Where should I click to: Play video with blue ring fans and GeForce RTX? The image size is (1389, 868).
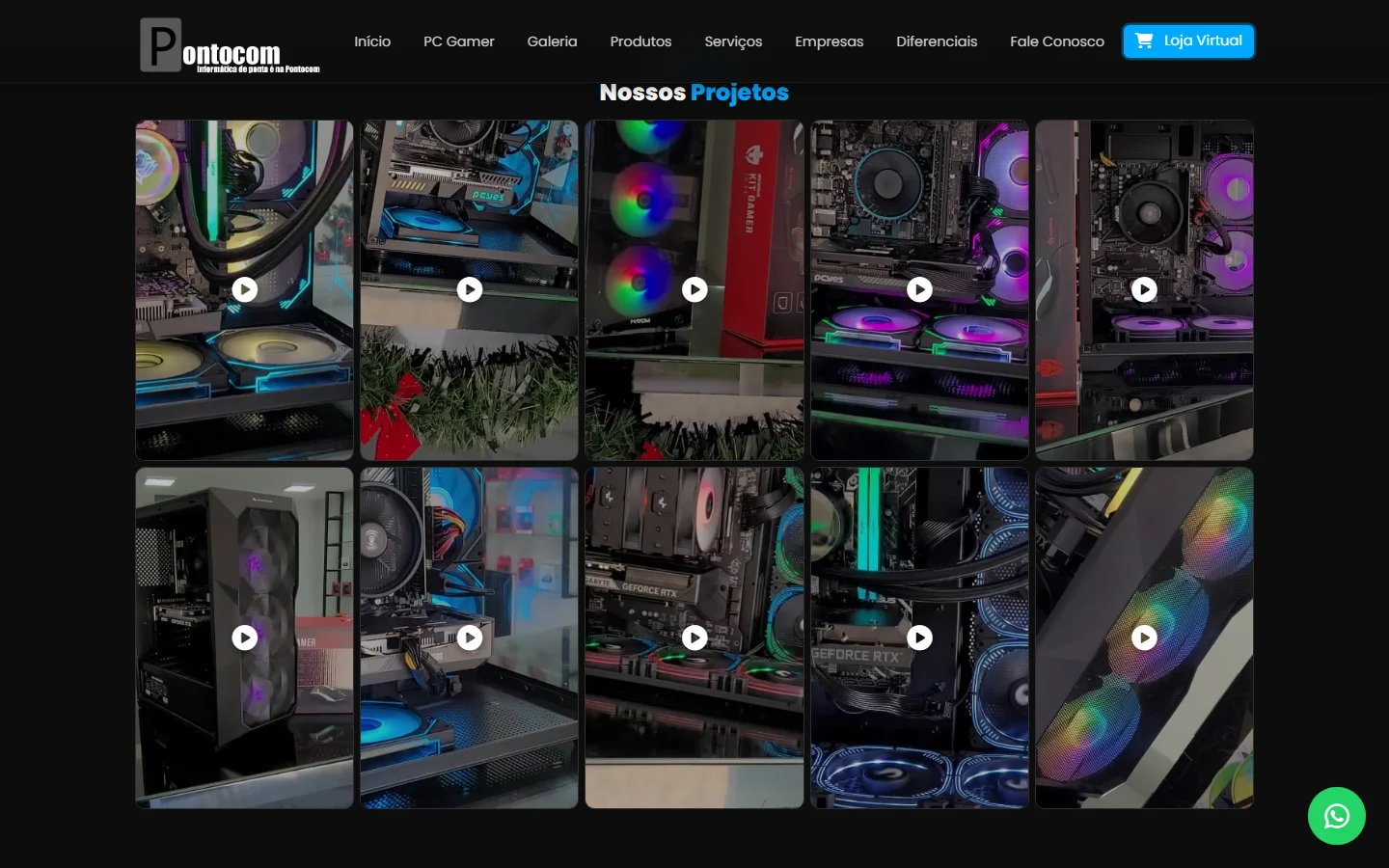[x=920, y=637]
